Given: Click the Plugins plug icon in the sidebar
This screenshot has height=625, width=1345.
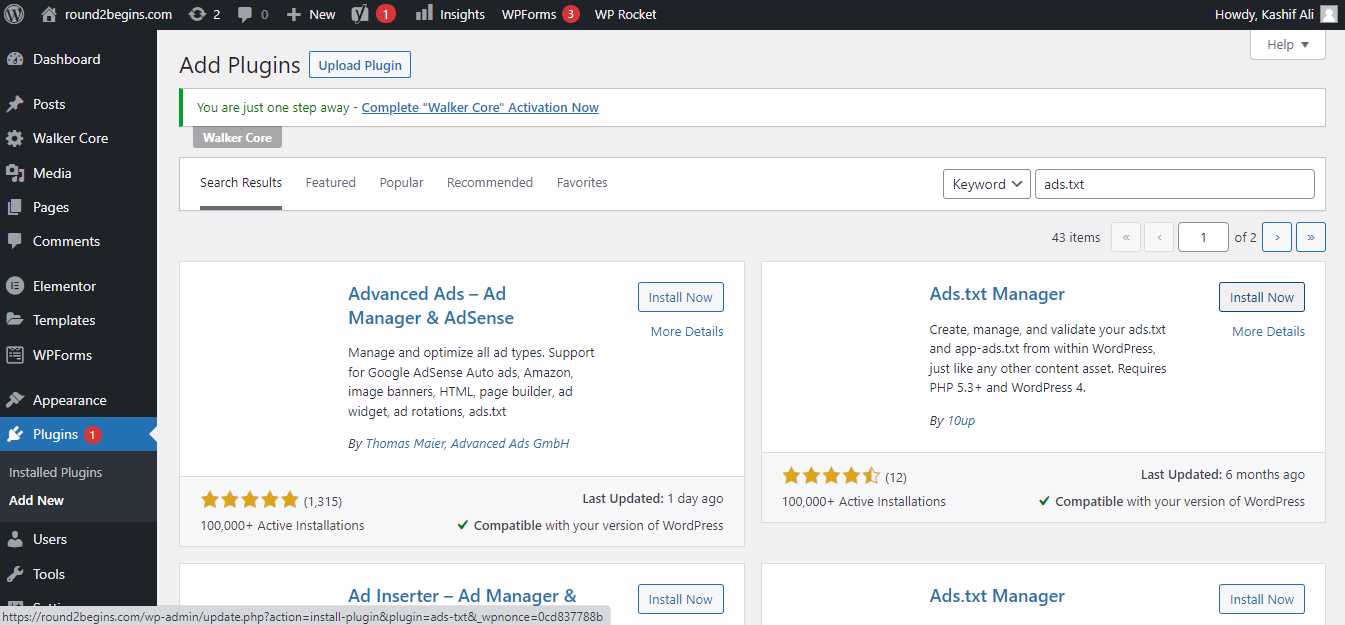Looking at the screenshot, I should click(15, 434).
